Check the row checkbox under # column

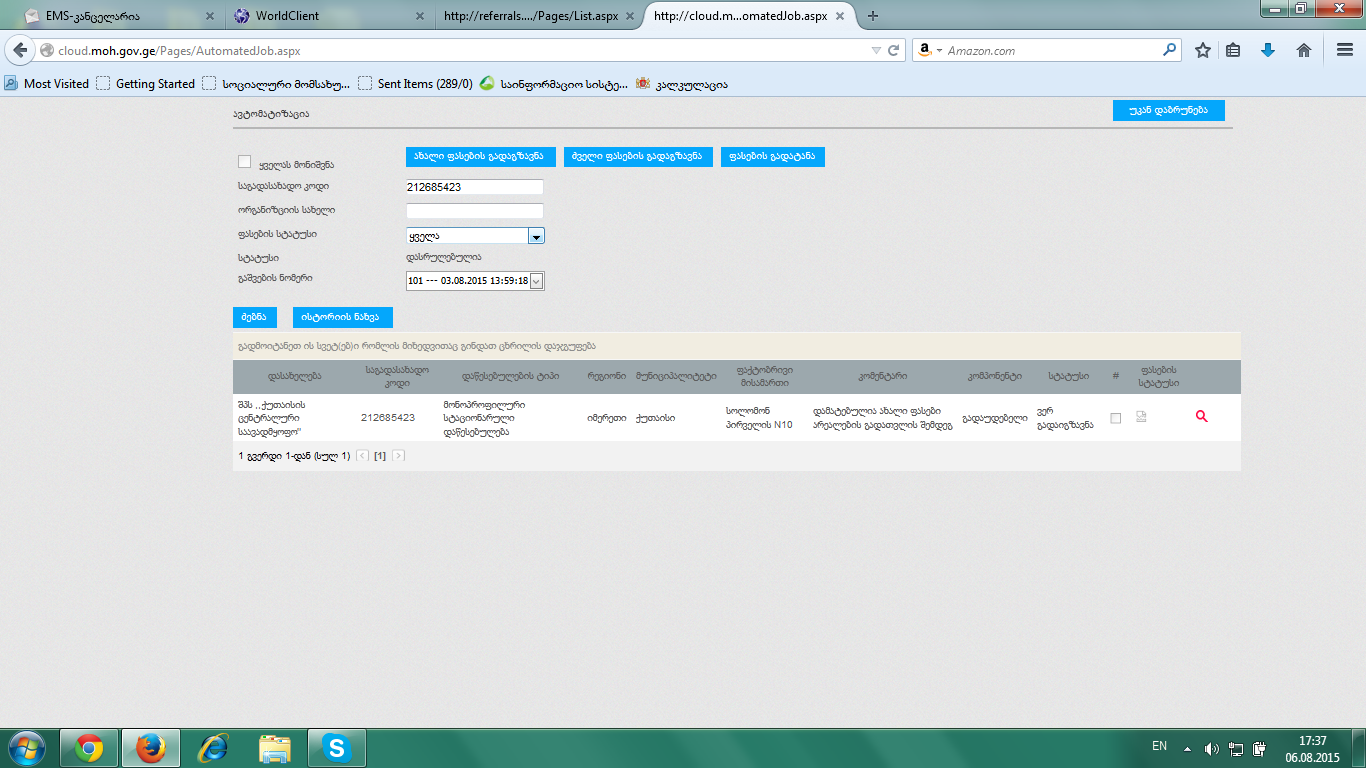(x=1116, y=418)
